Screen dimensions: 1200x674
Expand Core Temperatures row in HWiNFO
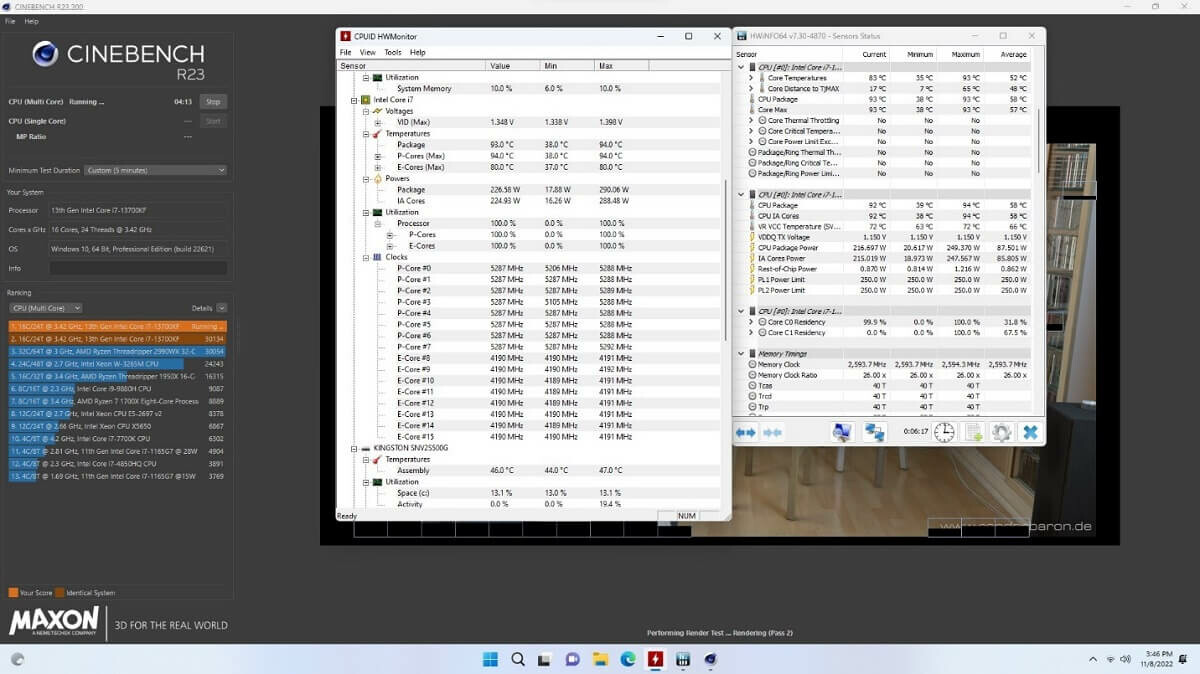(x=751, y=77)
